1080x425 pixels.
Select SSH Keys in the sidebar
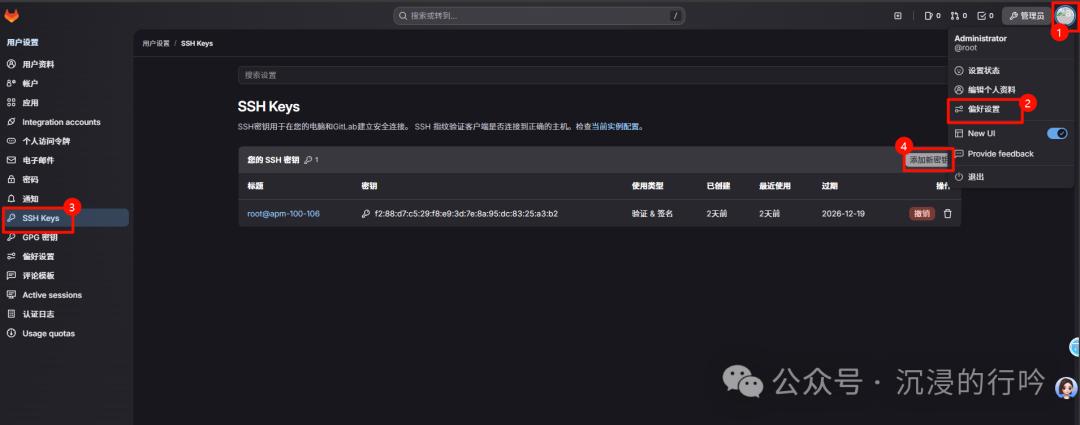[65, 218]
